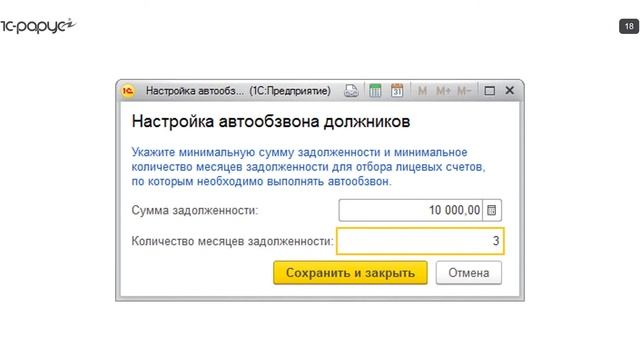Screen dimensions: 640x360
Task: Open calculator beside Сумма задолженности field
Action: [492, 210]
